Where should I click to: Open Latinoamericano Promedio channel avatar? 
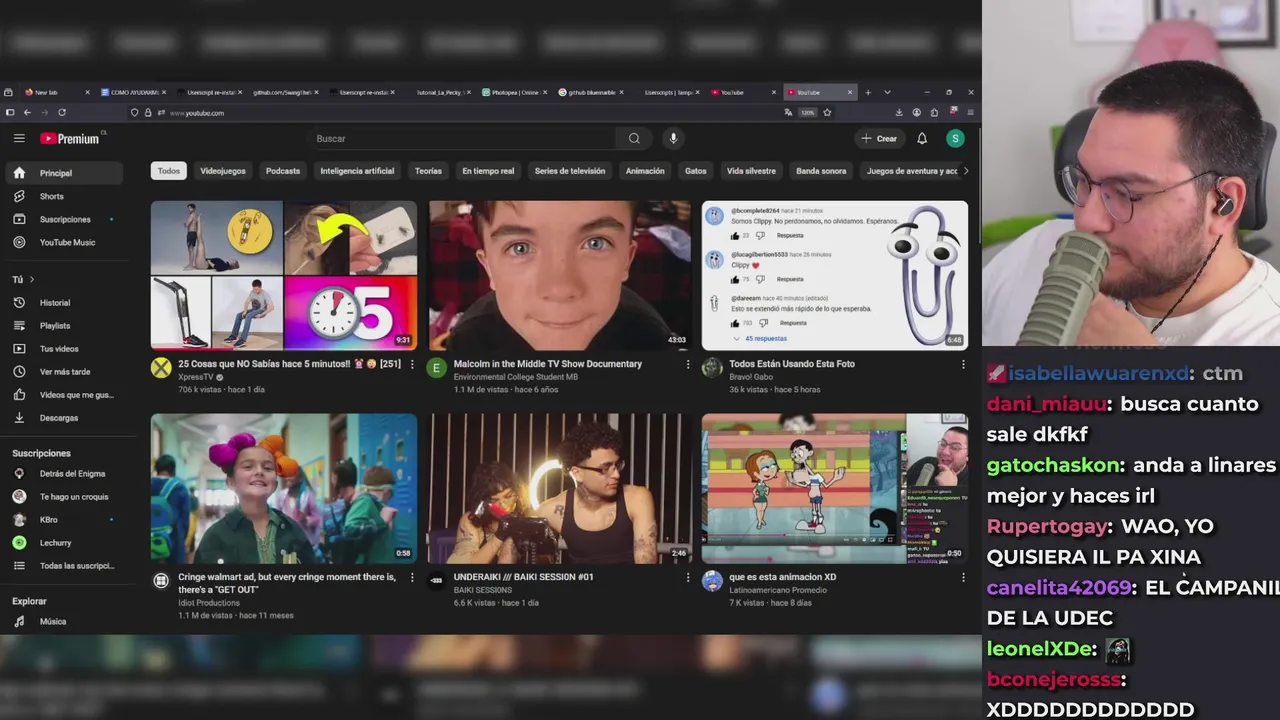(712, 581)
